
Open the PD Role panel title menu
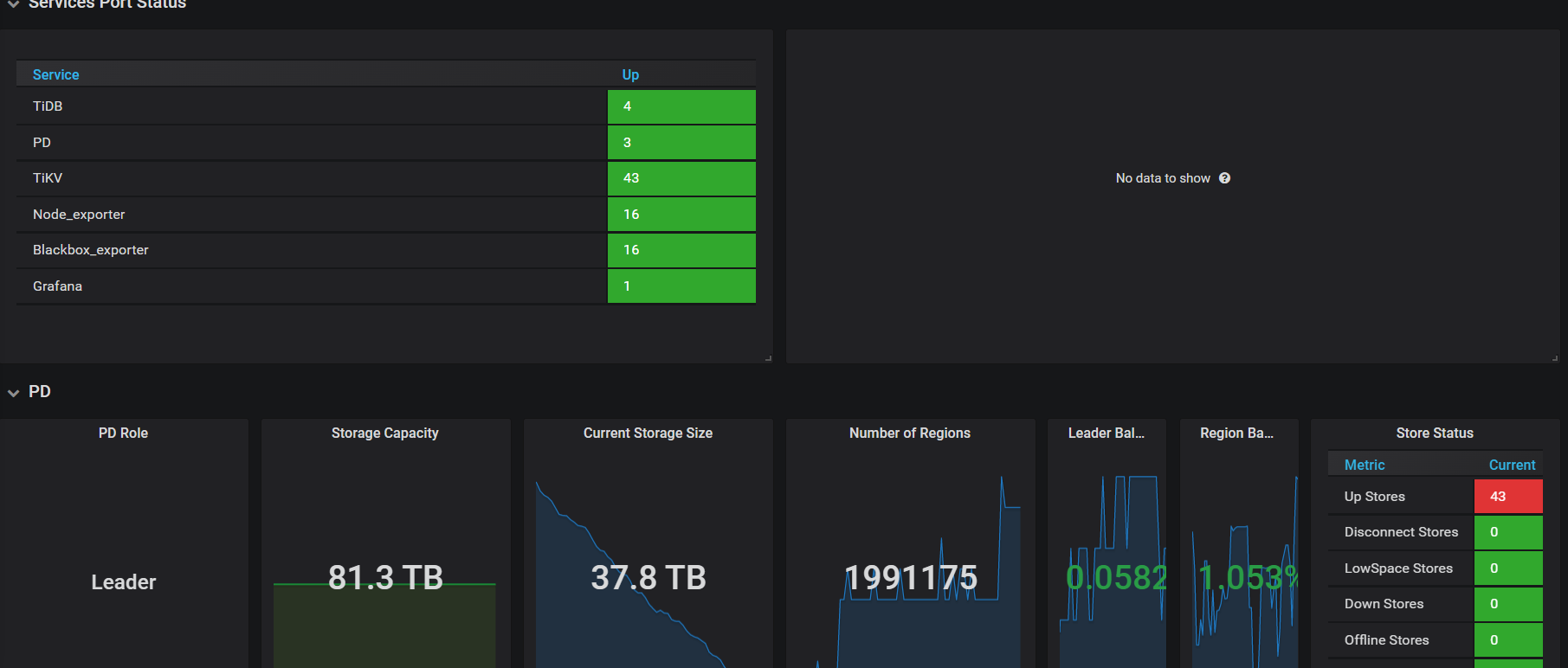pyautogui.click(x=123, y=434)
